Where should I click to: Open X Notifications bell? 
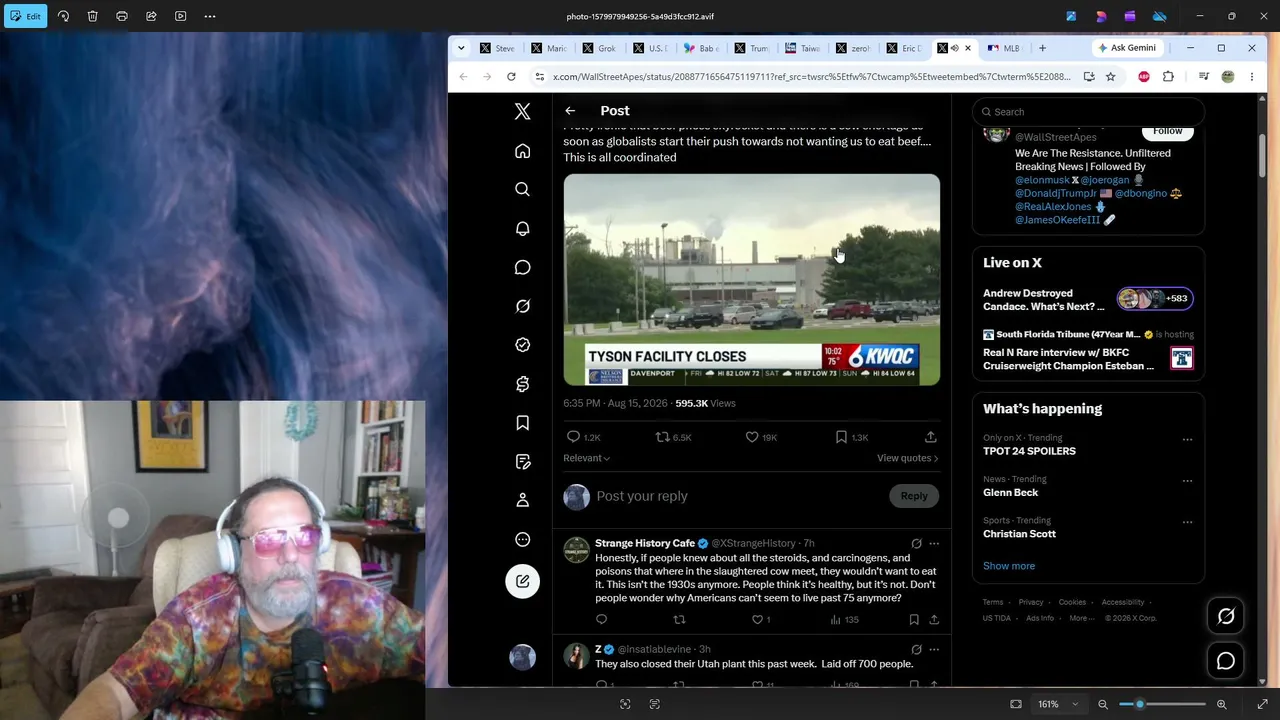522,228
